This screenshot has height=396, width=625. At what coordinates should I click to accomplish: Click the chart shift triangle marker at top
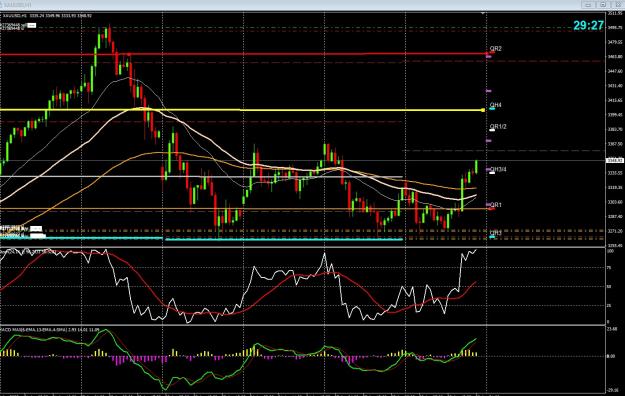[483, 14]
